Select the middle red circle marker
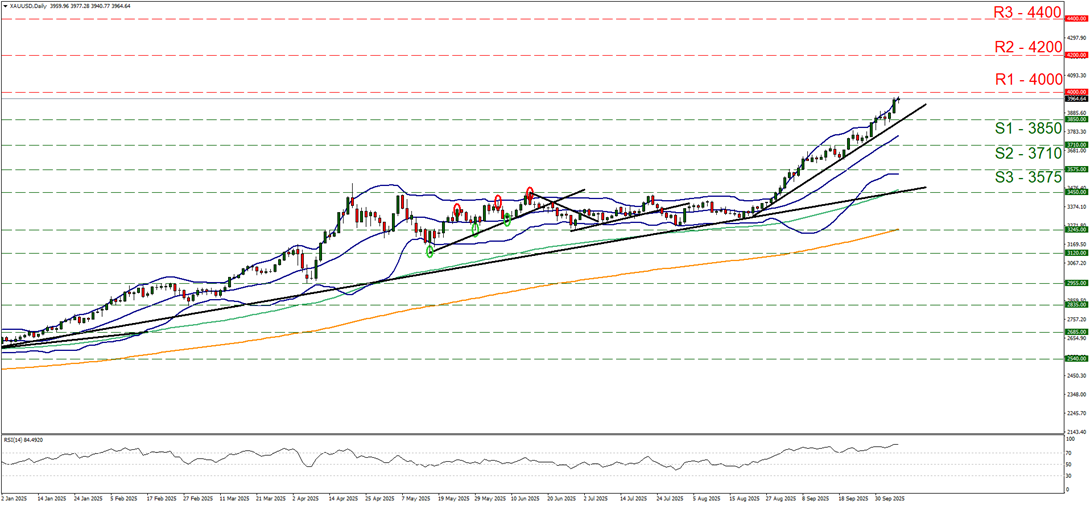The image size is (1090, 505). [x=497, y=201]
